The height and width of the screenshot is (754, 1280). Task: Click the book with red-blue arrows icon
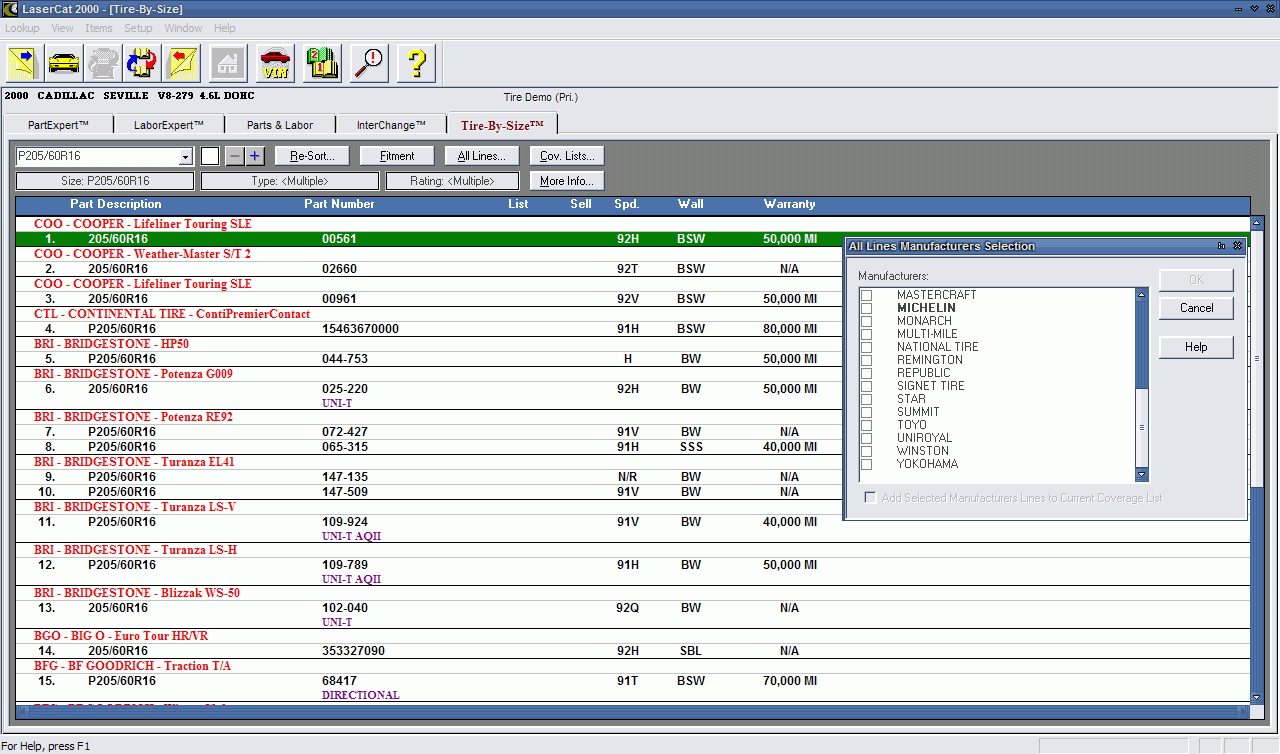142,63
